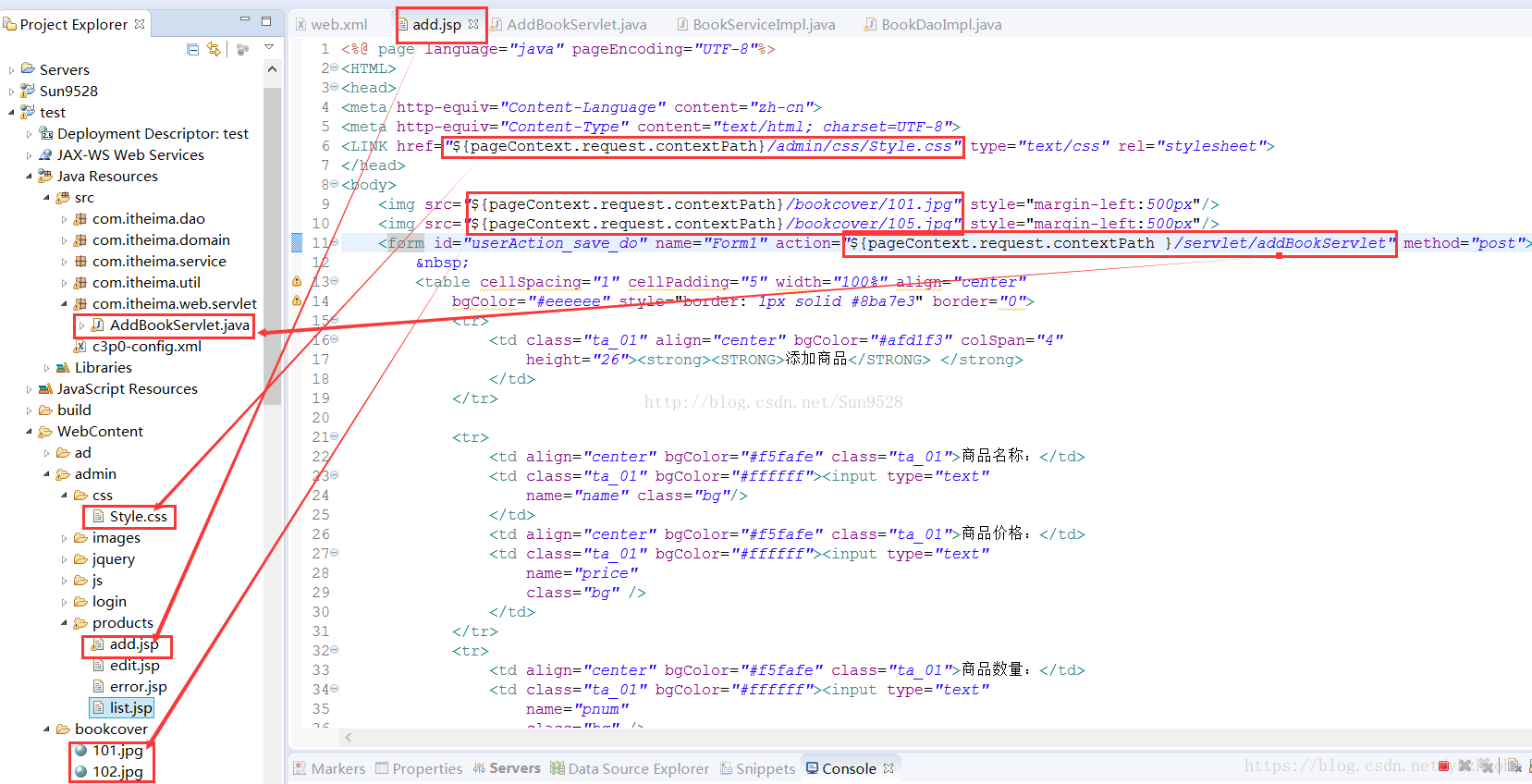Click the JavaScript Resources icon
This screenshot has width=1532, height=784.
point(45,388)
